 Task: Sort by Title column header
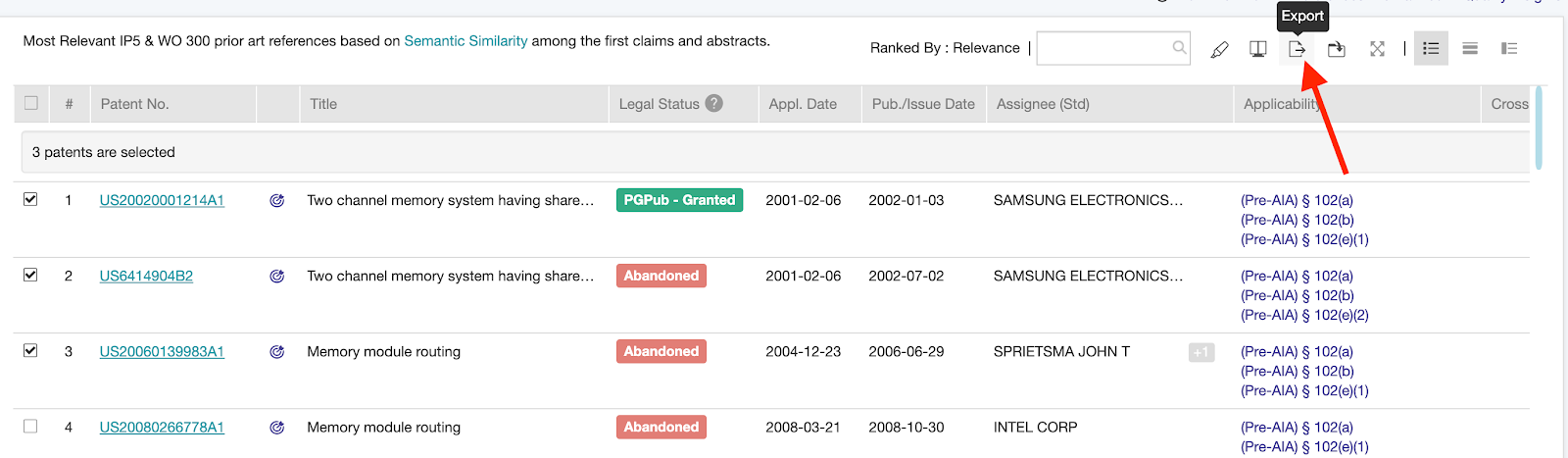point(323,104)
